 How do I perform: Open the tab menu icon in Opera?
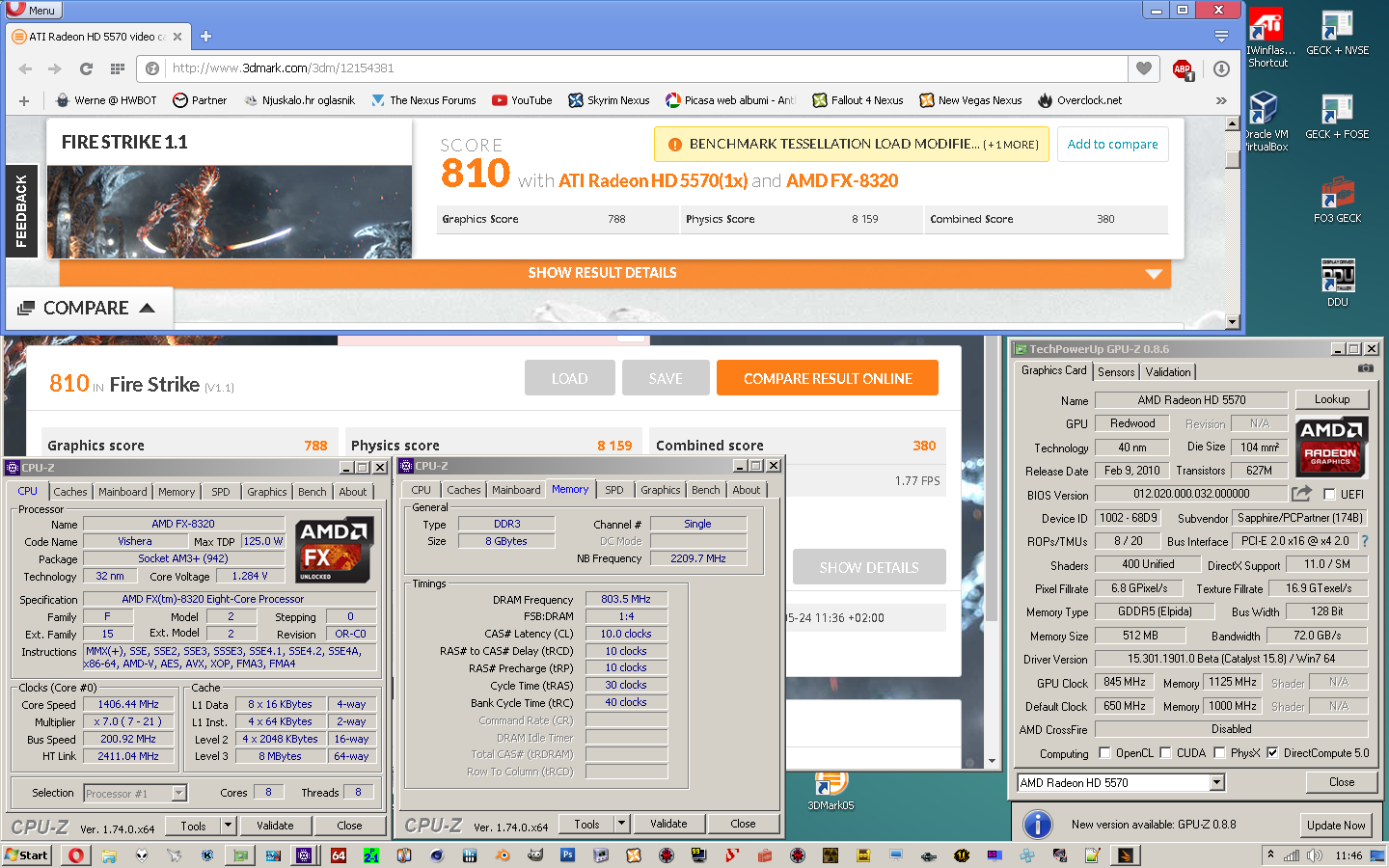(1221, 37)
